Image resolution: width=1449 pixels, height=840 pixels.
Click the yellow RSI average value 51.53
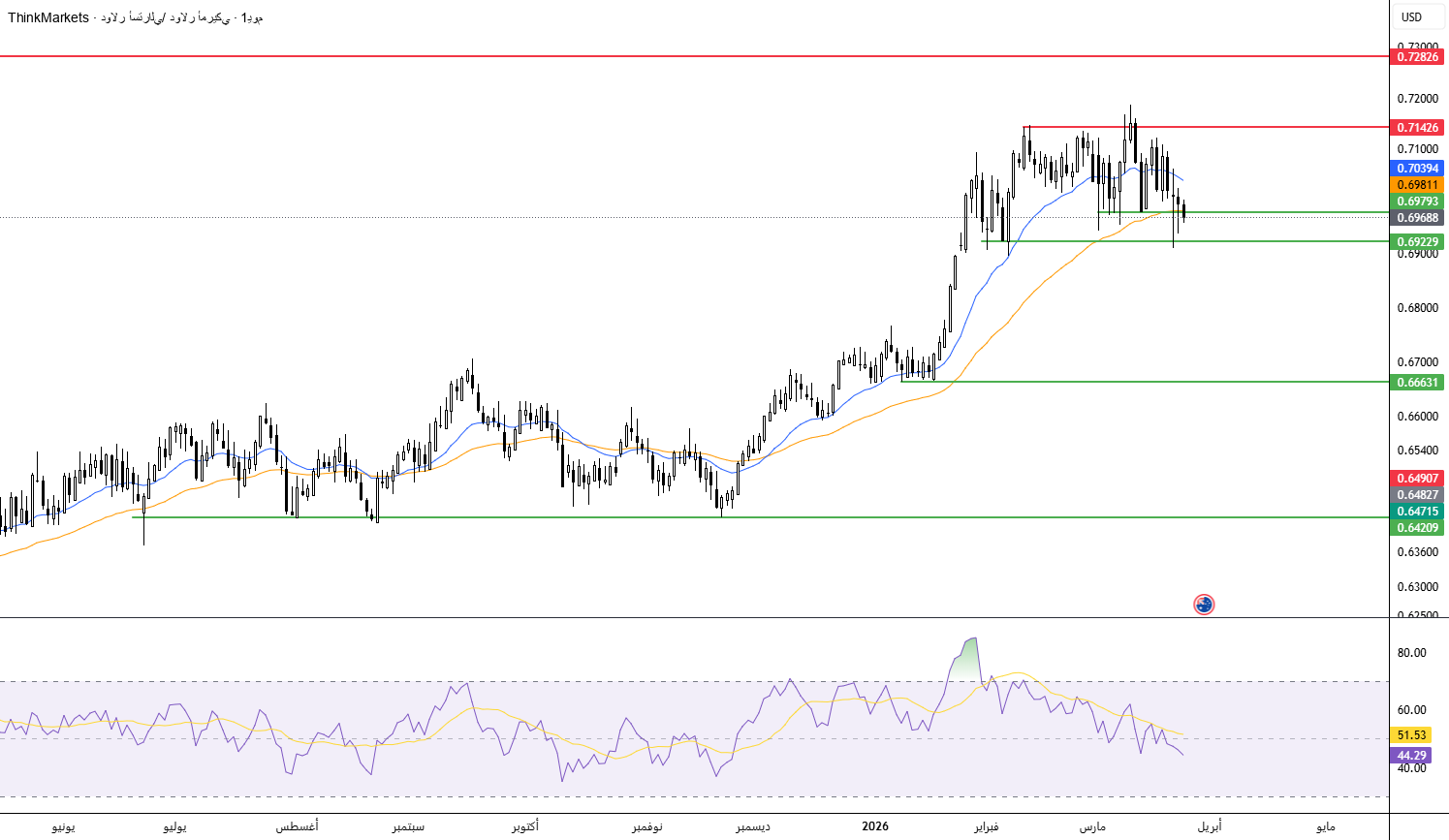(1410, 735)
